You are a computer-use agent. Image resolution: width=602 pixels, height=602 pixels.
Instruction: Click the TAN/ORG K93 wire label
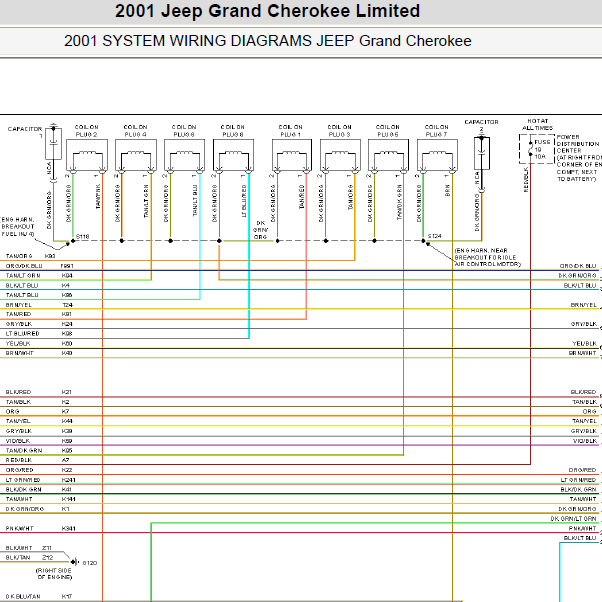coord(31,256)
